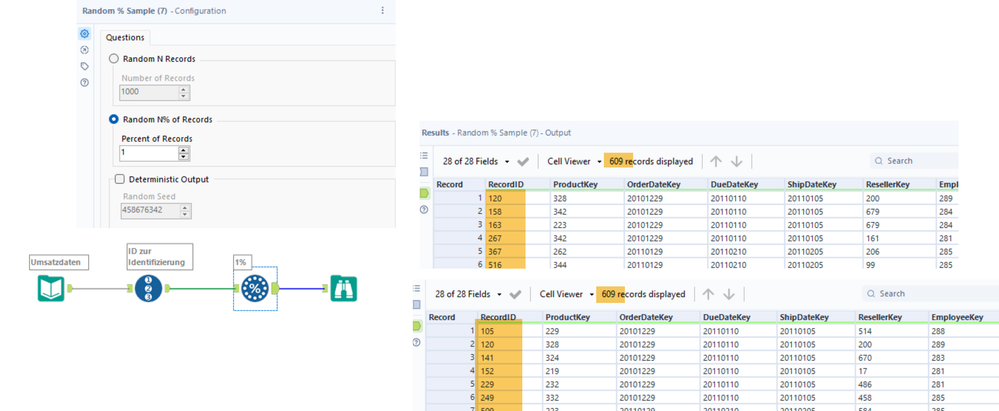Enable the Deterministic Output checkbox
The height and width of the screenshot is (411, 999).
(x=120, y=179)
